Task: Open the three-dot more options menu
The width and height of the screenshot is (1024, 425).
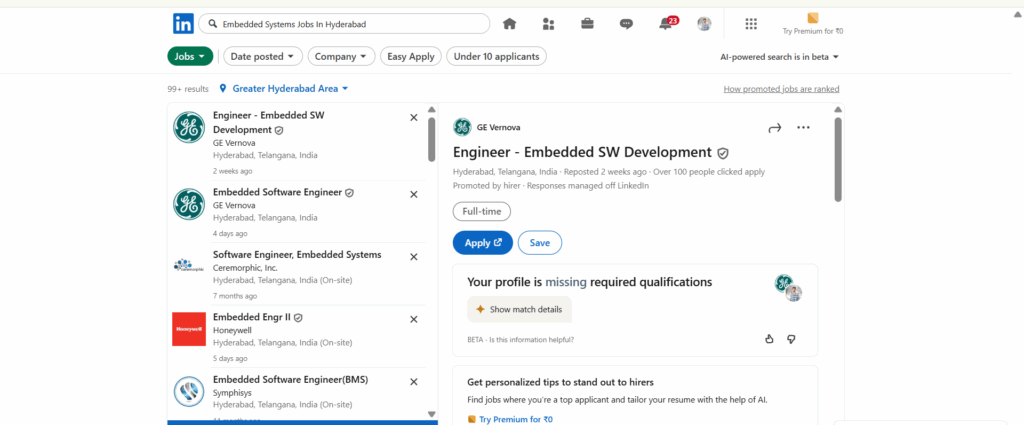Action: (x=803, y=128)
